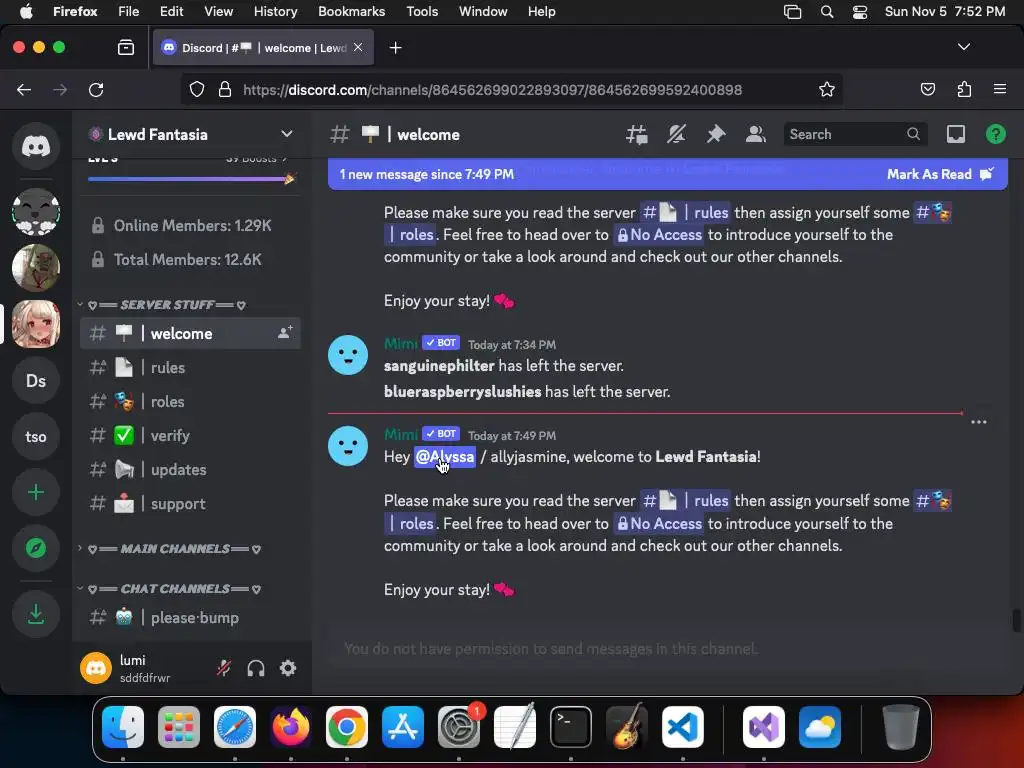
Task: Launch Visual Studio Code from dock
Action: point(683,726)
